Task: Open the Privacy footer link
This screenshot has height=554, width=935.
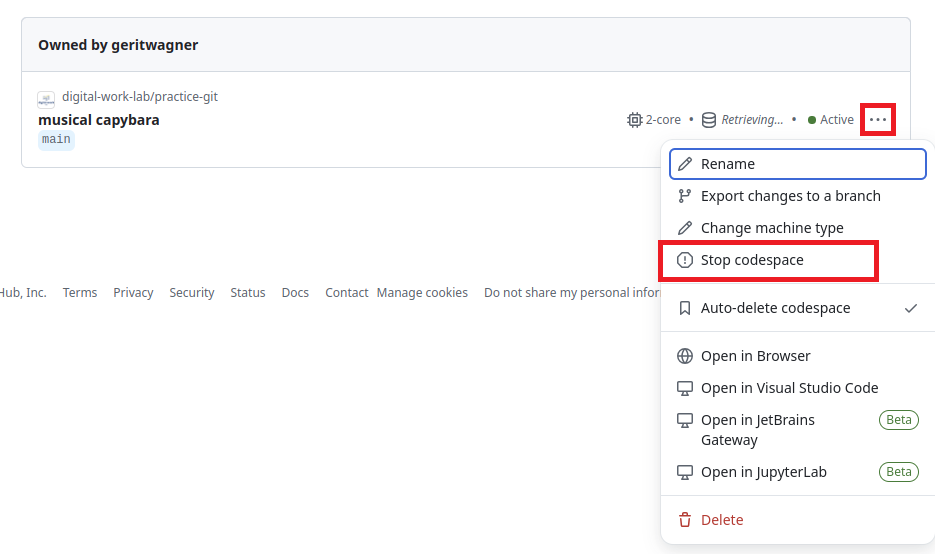Action: (133, 293)
